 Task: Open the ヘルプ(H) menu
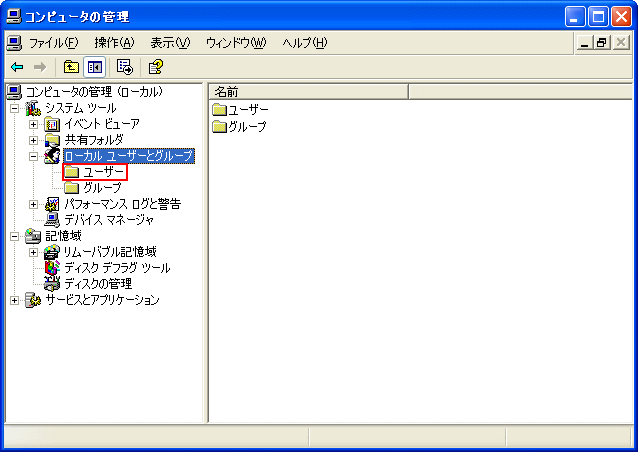point(305,43)
